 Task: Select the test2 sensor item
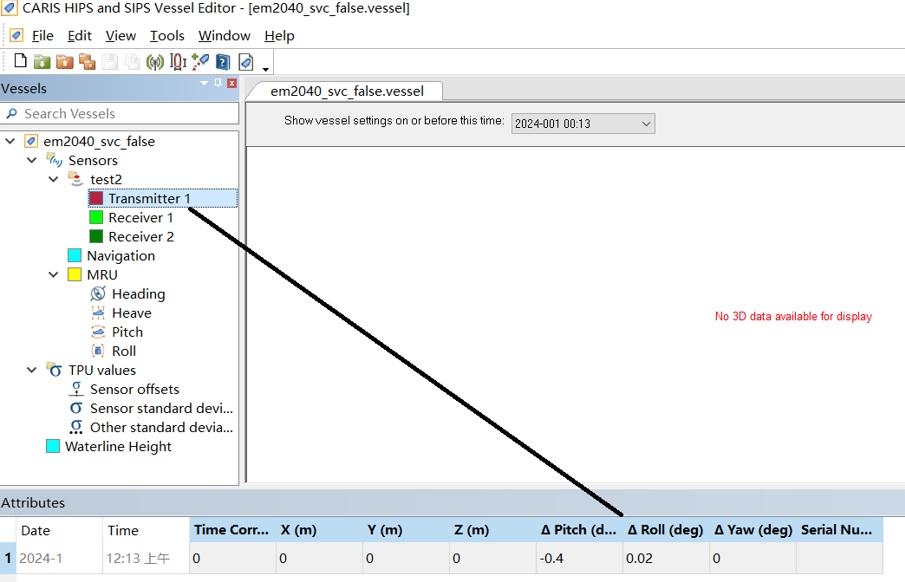click(x=106, y=180)
